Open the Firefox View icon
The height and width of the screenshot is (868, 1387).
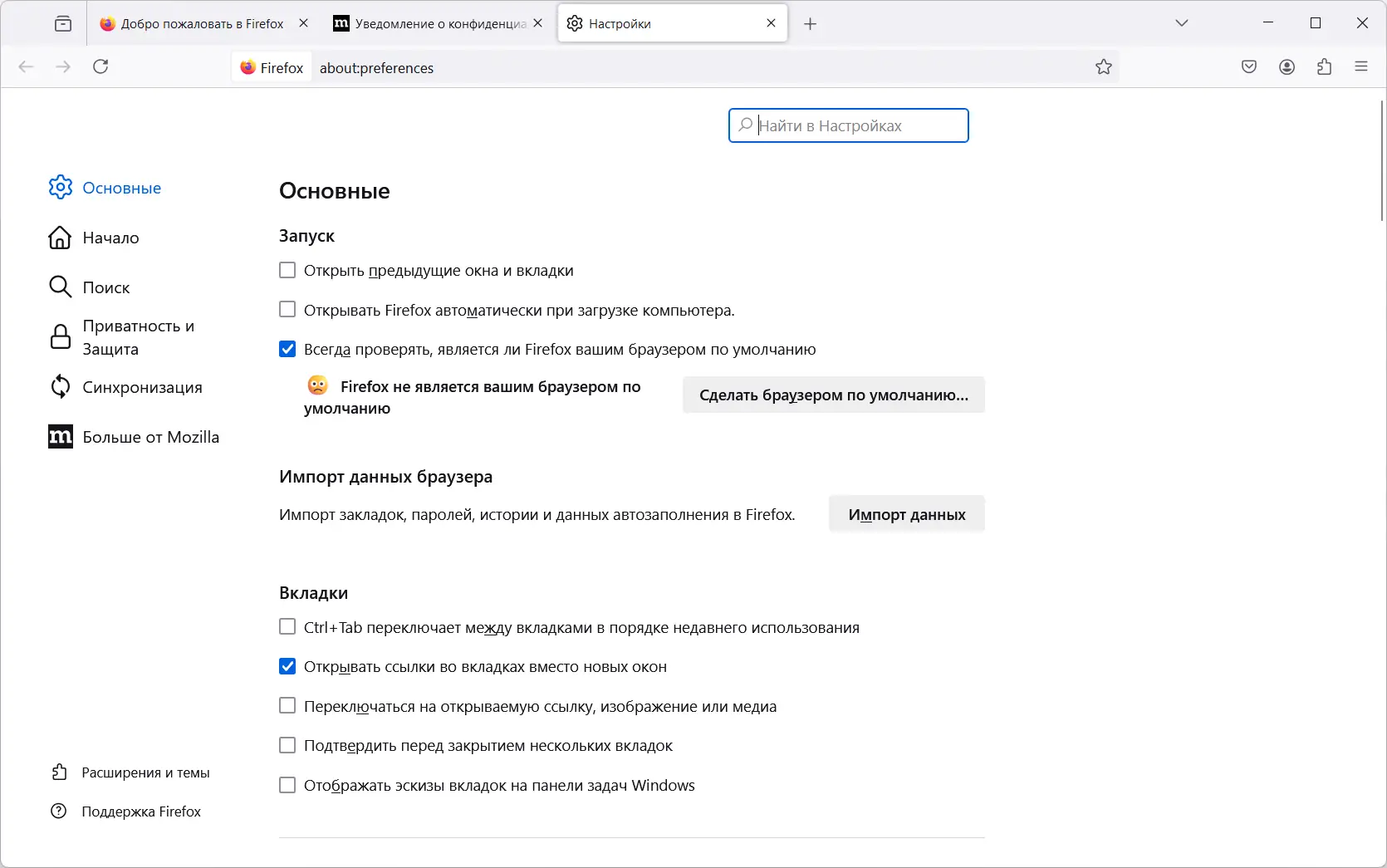coord(63,24)
